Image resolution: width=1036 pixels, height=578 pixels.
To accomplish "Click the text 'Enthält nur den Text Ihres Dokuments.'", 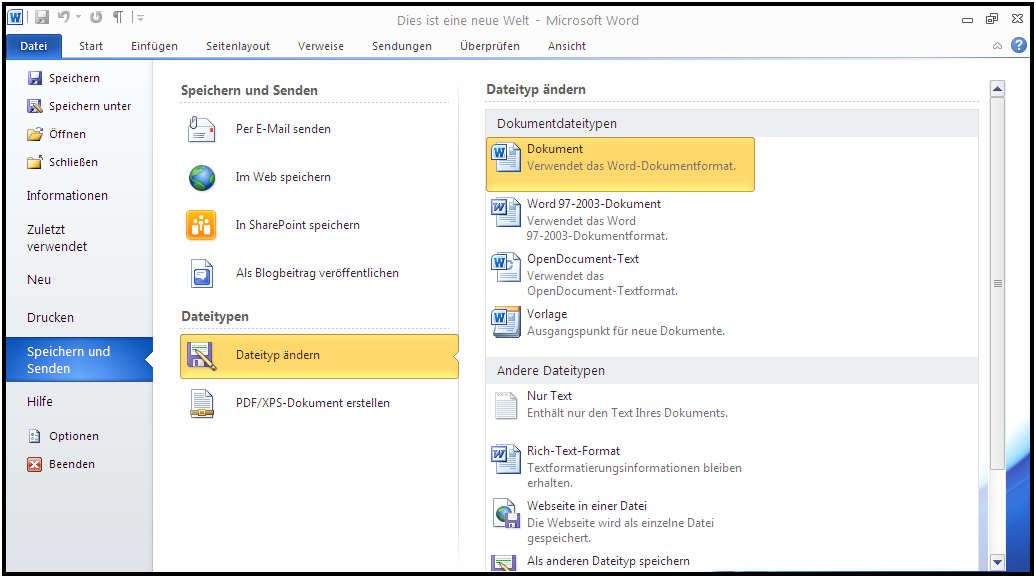I will point(627,413).
